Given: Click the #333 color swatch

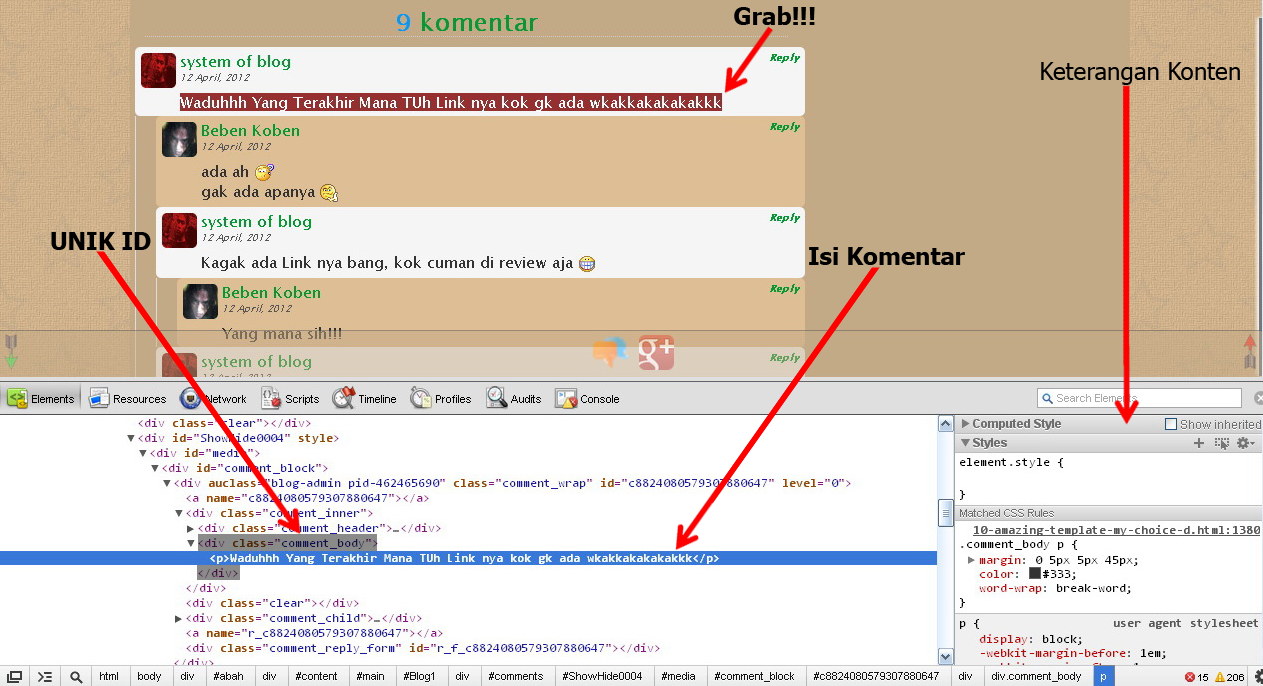Looking at the screenshot, I should (1035, 574).
